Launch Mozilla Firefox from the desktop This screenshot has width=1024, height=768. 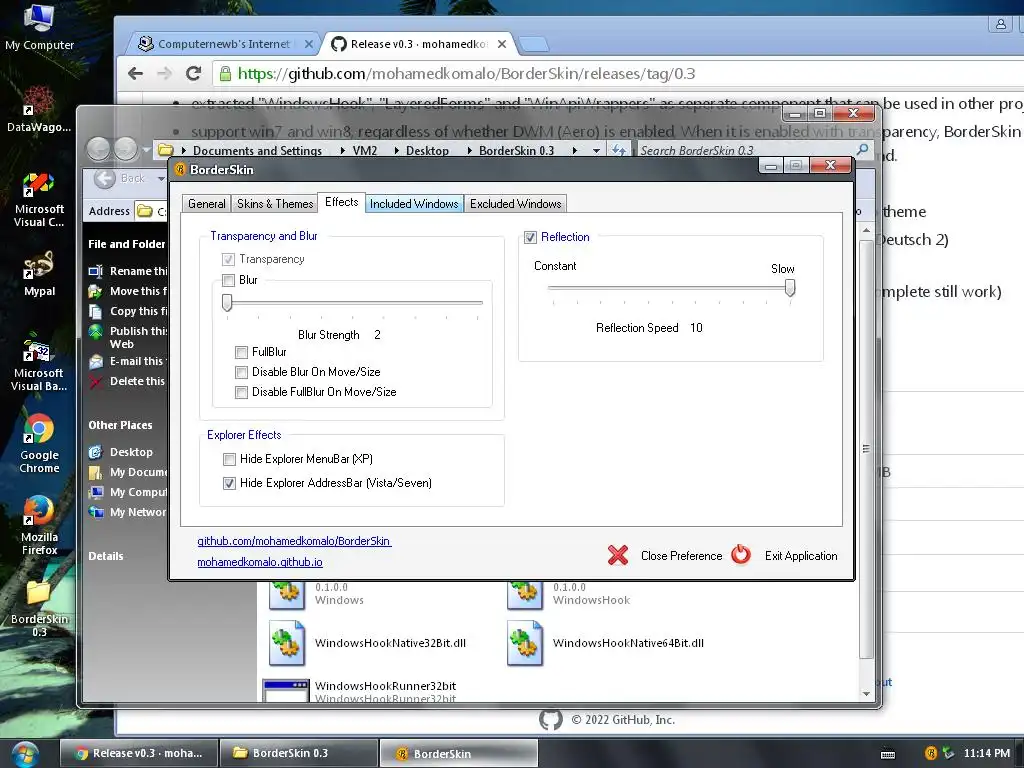click(x=39, y=526)
